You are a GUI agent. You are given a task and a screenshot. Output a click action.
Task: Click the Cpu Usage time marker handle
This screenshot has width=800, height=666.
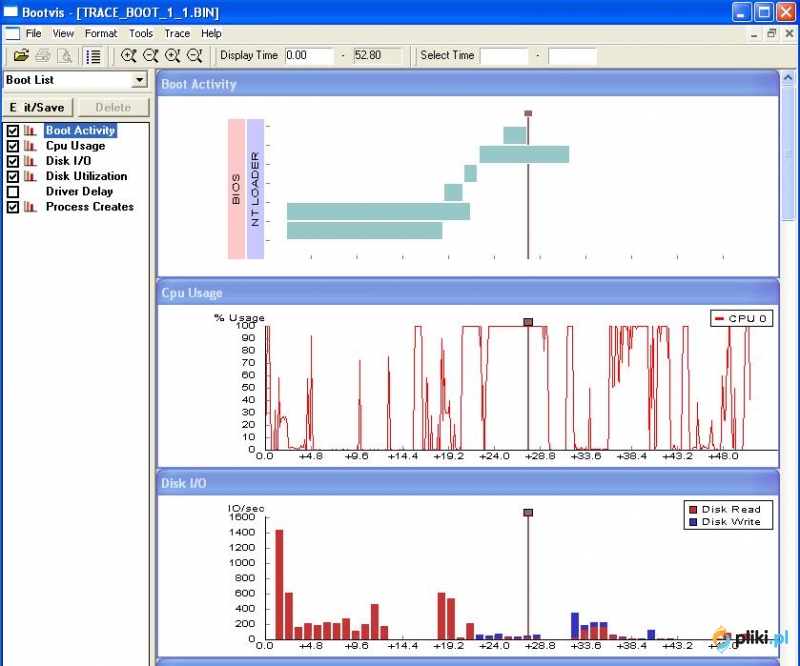(528, 322)
